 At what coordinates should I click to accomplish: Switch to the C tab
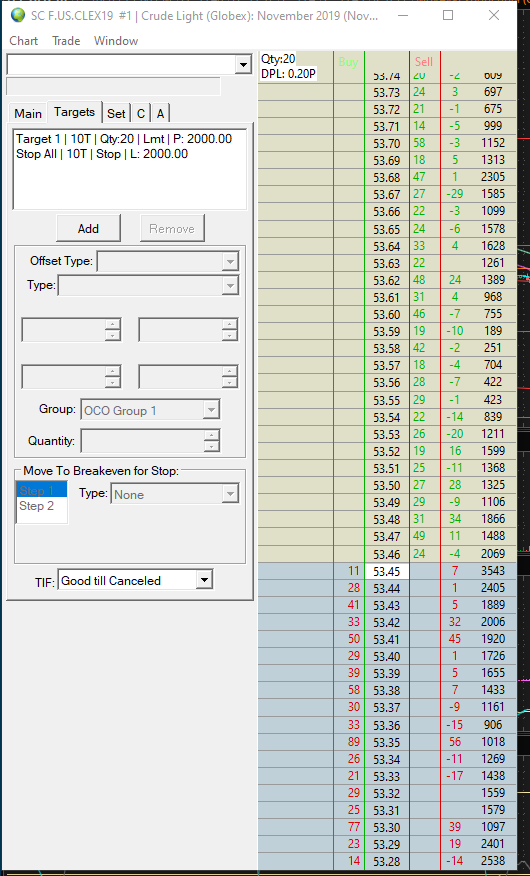click(141, 113)
